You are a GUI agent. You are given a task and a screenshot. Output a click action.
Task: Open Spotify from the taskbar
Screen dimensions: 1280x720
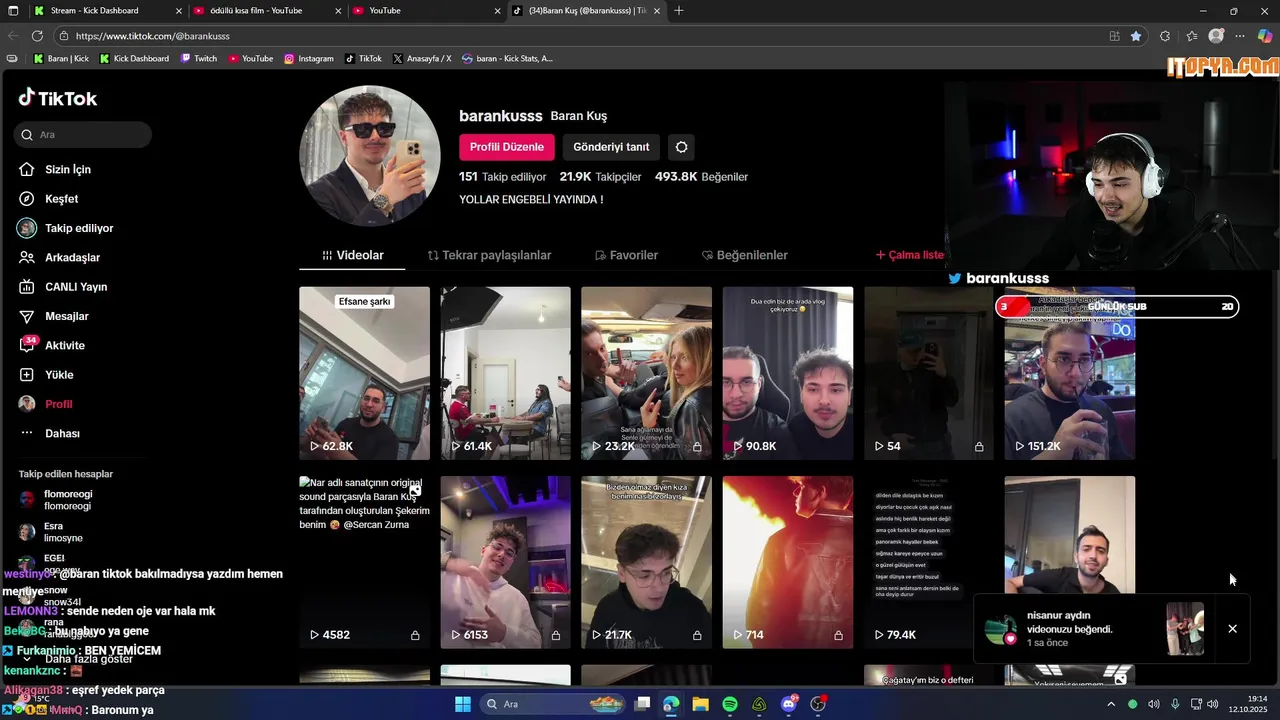tap(730, 704)
